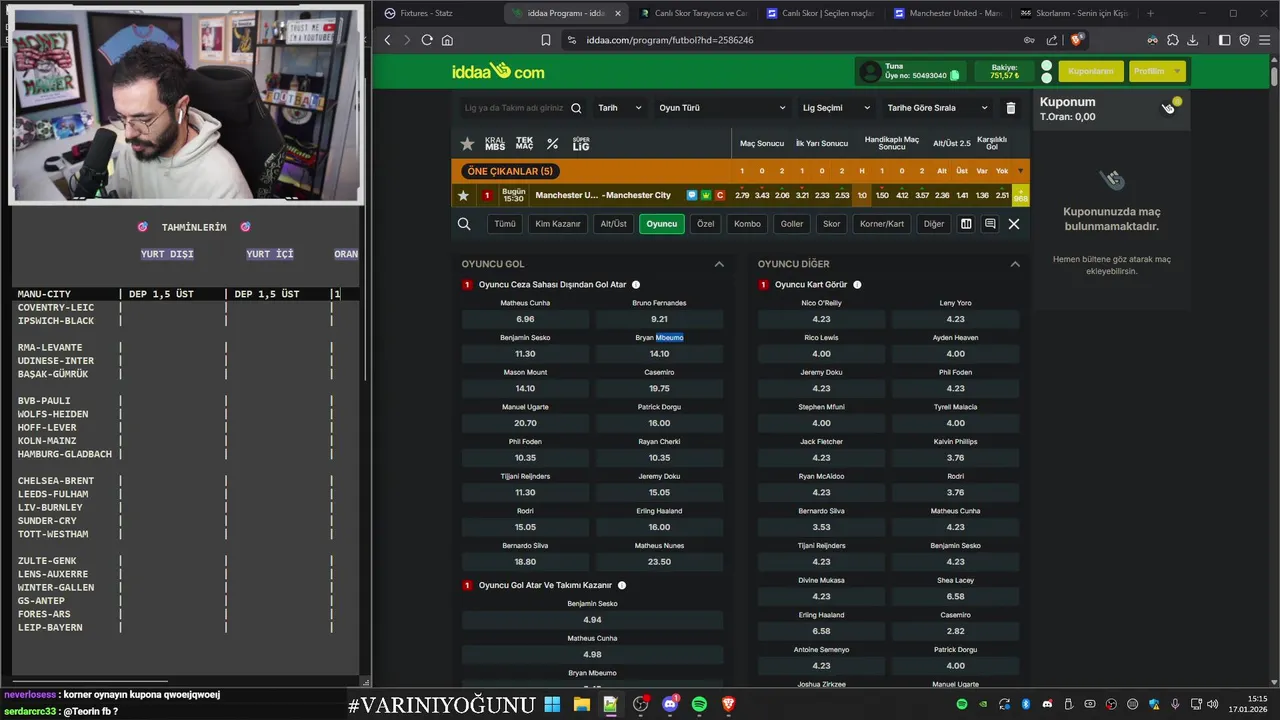Open the Kombo markets tab
The height and width of the screenshot is (720, 1280).
point(747,224)
